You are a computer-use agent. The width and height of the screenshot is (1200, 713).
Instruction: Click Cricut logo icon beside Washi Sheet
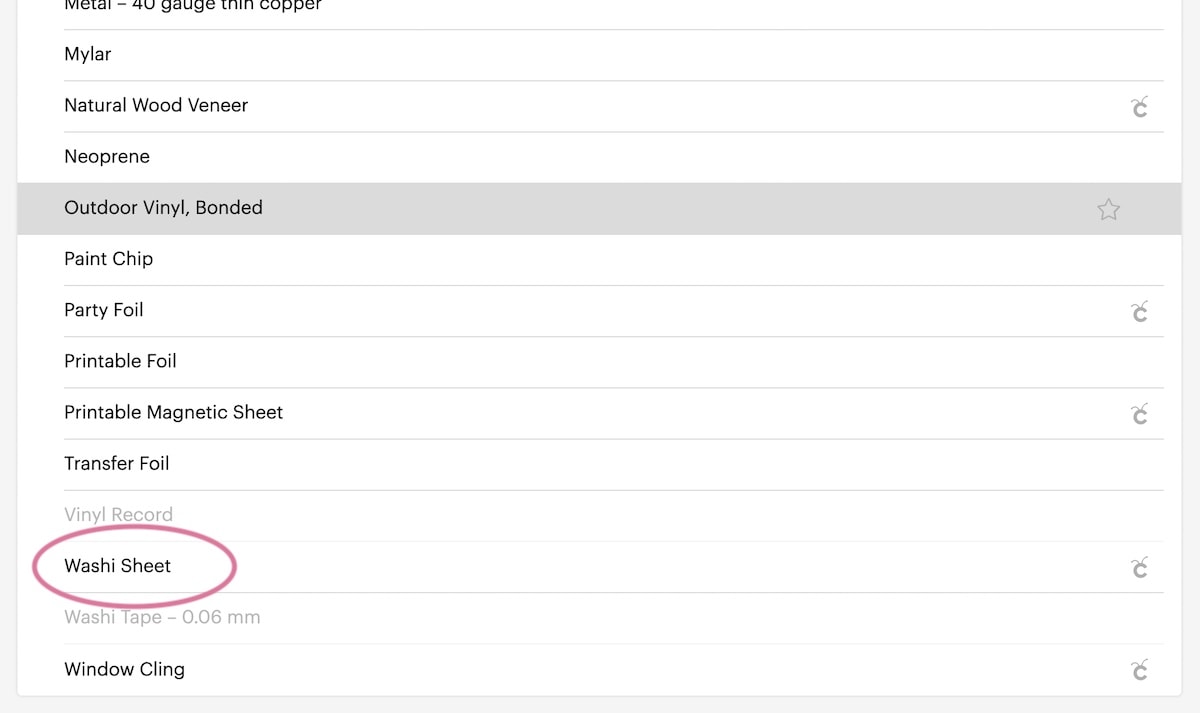point(1139,567)
